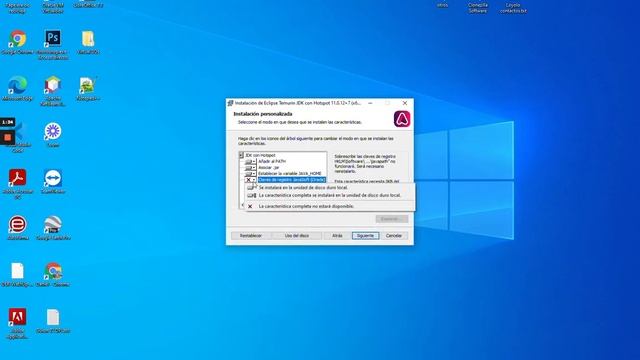Screen dimensions: 640x360
Task: Open the Chrome profile shortcut with person badge
Action: point(53,271)
